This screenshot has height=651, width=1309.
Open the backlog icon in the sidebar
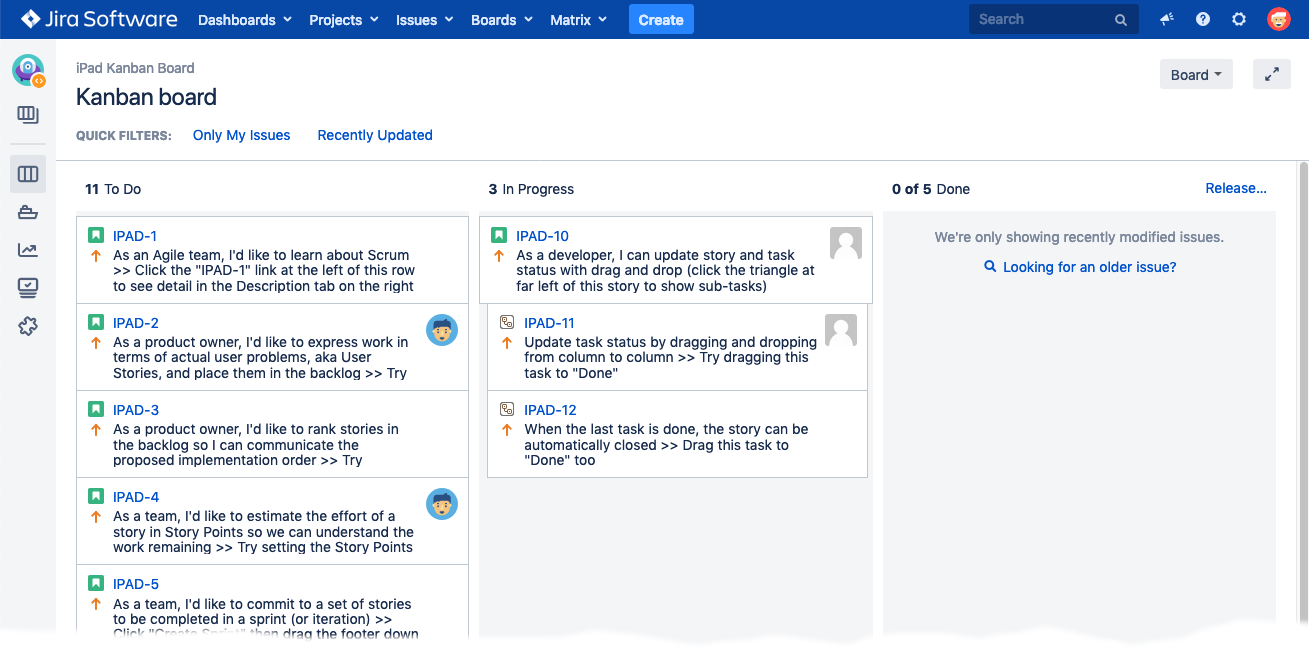pyautogui.click(x=28, y=115)
